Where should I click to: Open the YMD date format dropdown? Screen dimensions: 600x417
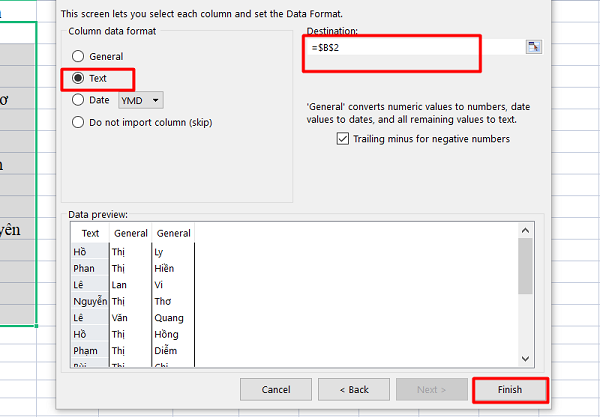click(x=141, y=100)
